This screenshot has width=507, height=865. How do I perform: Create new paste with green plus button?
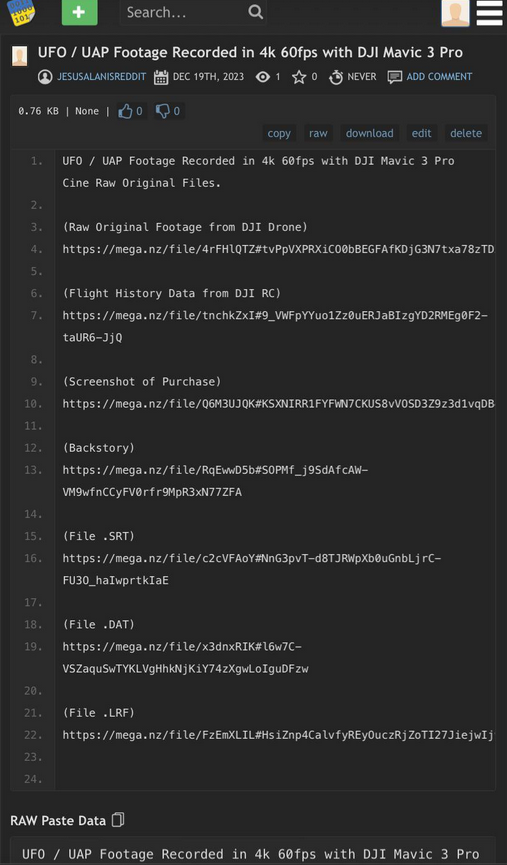(x=79, y=12)
